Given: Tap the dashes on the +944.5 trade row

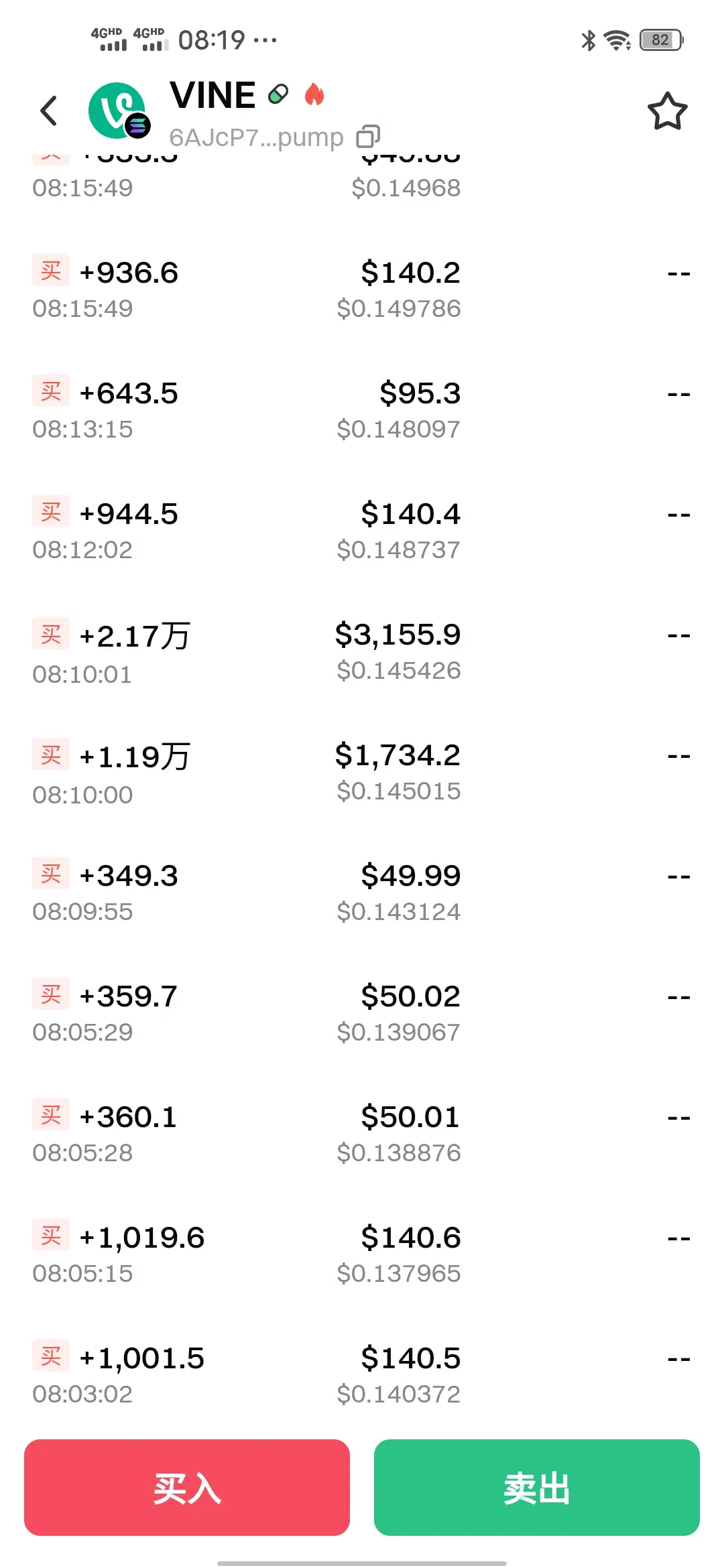Looking at the screenshot, I should coord(678,515).
